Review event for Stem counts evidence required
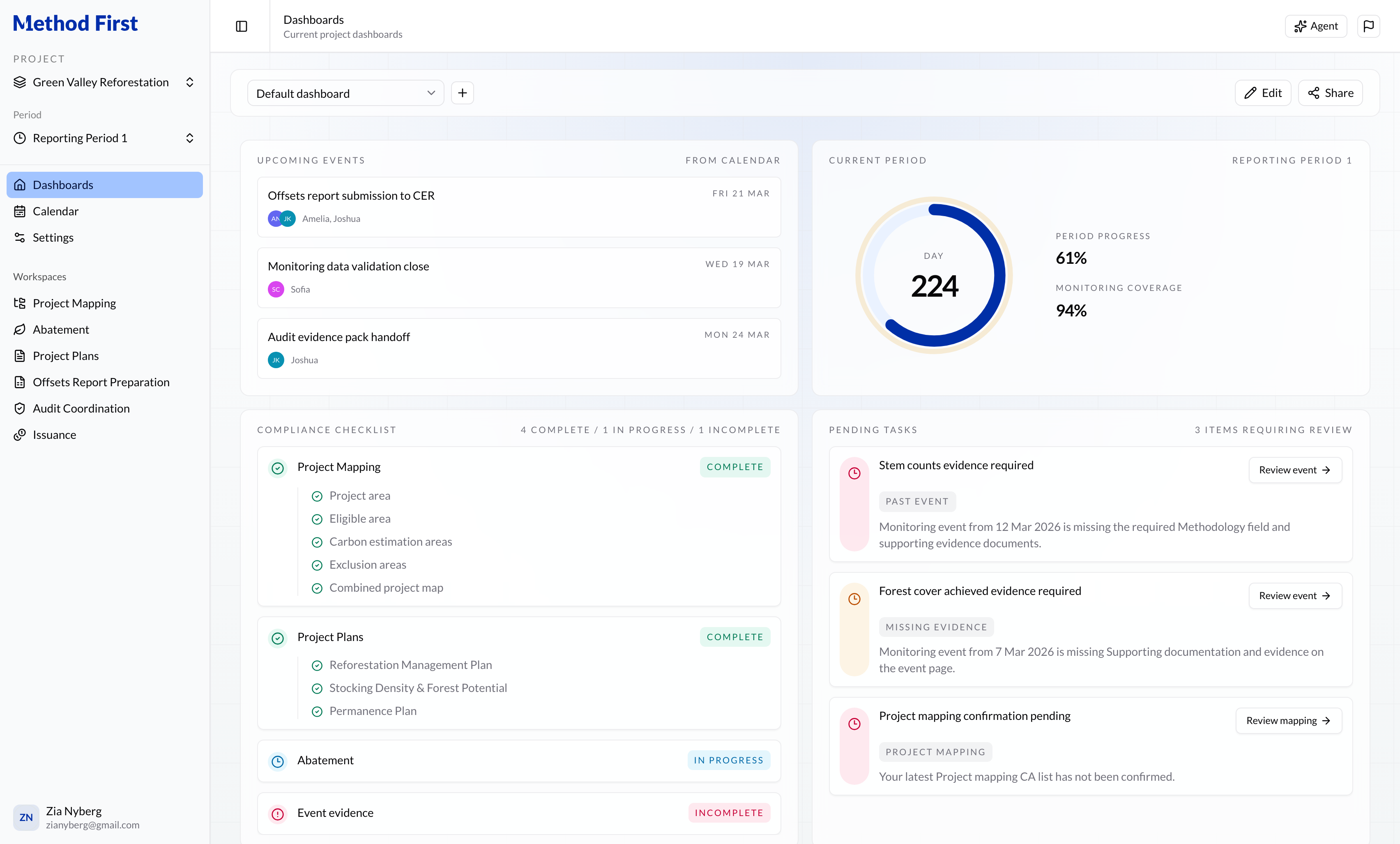 pyautogui.click(x=1295, y=470)
